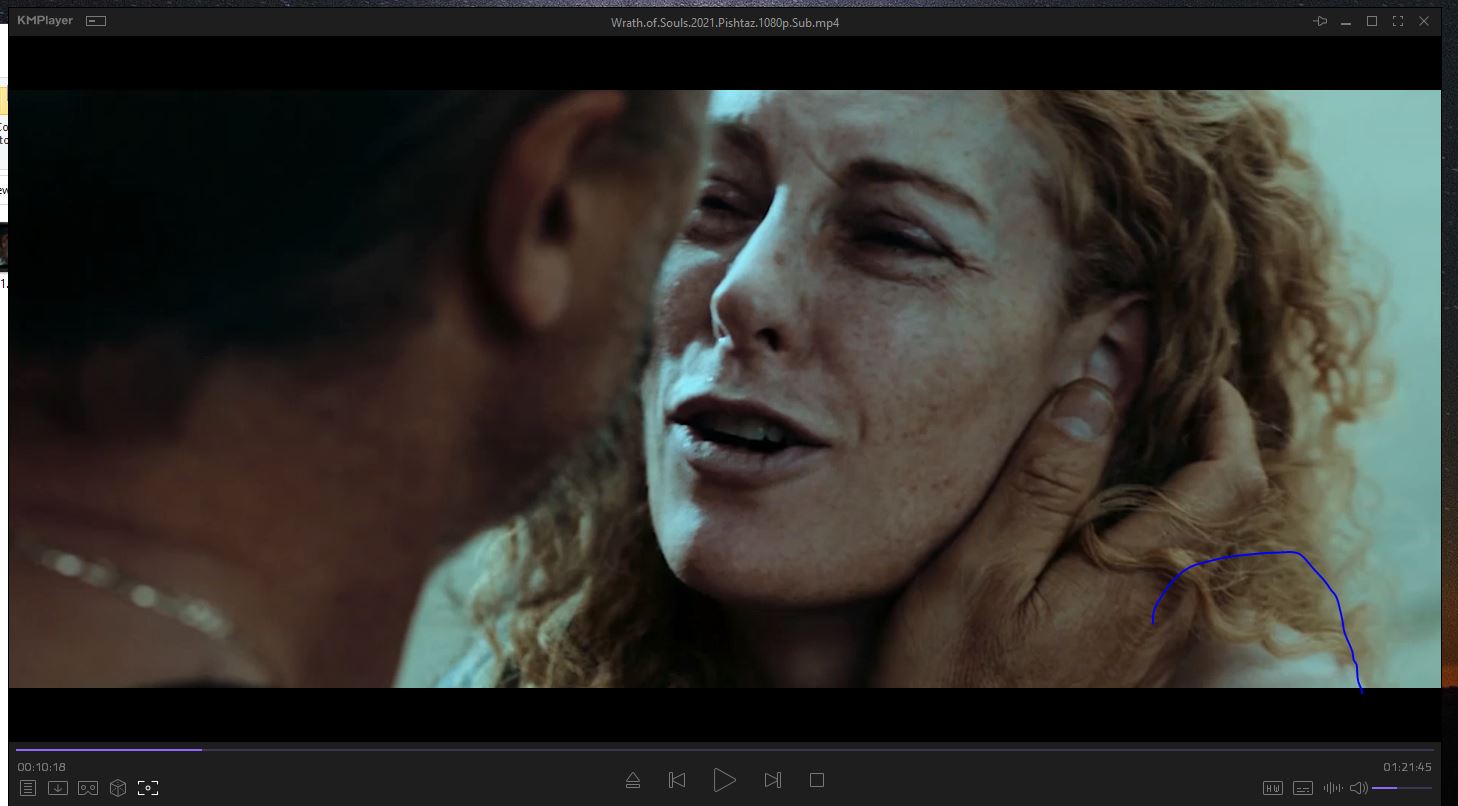Screen dimensions: 1458x806
Task: Click the 3D cube icon
Action: (x=118, y=788)
